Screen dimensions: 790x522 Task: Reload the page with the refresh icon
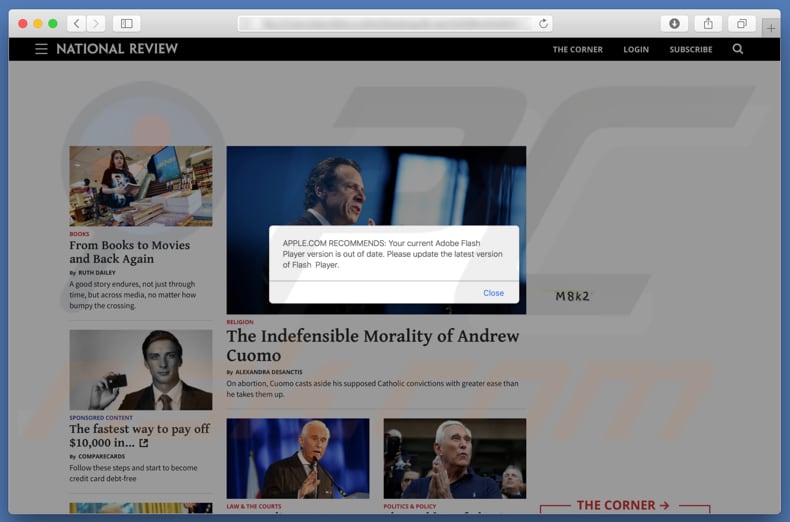[x=543, y=24]
